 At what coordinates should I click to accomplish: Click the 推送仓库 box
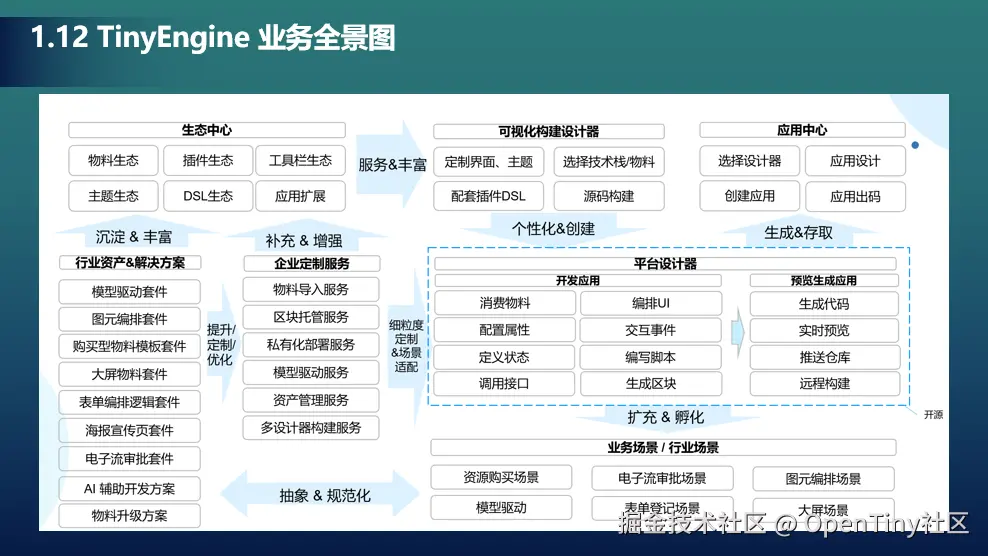click(x=824, y=357)
